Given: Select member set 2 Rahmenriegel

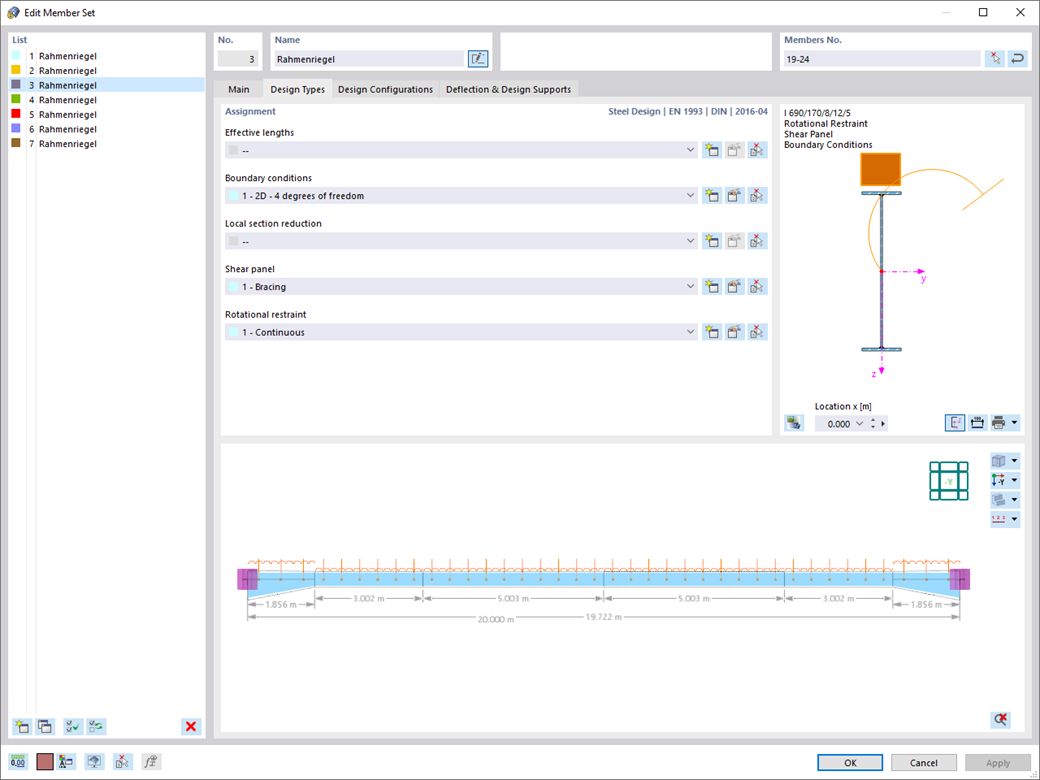Looking at the screenshot, I should point(107,70).
